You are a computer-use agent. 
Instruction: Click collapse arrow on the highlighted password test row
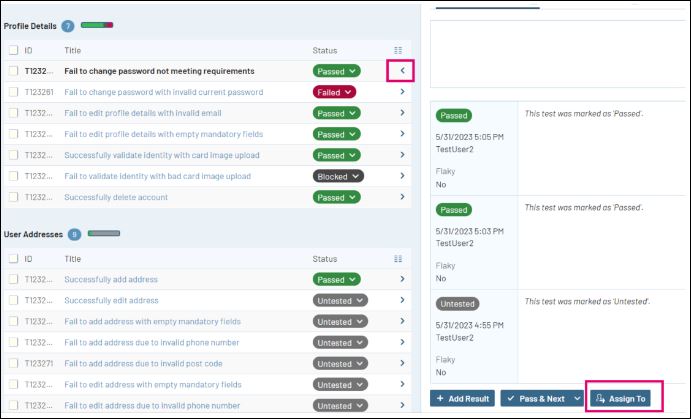point(401,71)
